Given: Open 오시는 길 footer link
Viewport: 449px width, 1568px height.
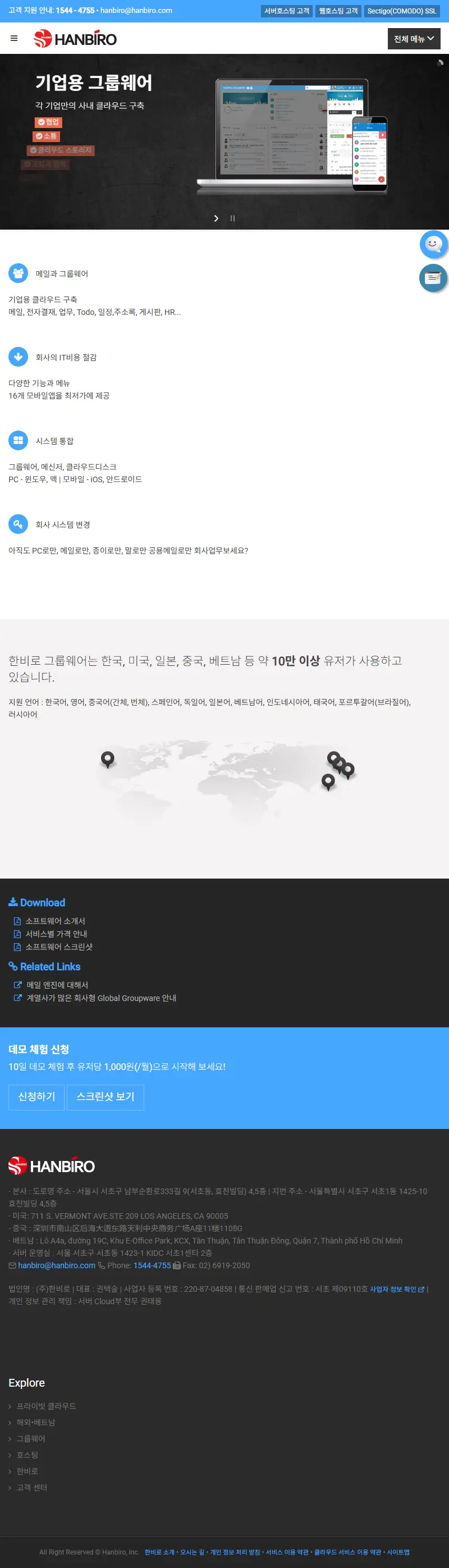Looking at the screenshot, I should point(193,1552).
